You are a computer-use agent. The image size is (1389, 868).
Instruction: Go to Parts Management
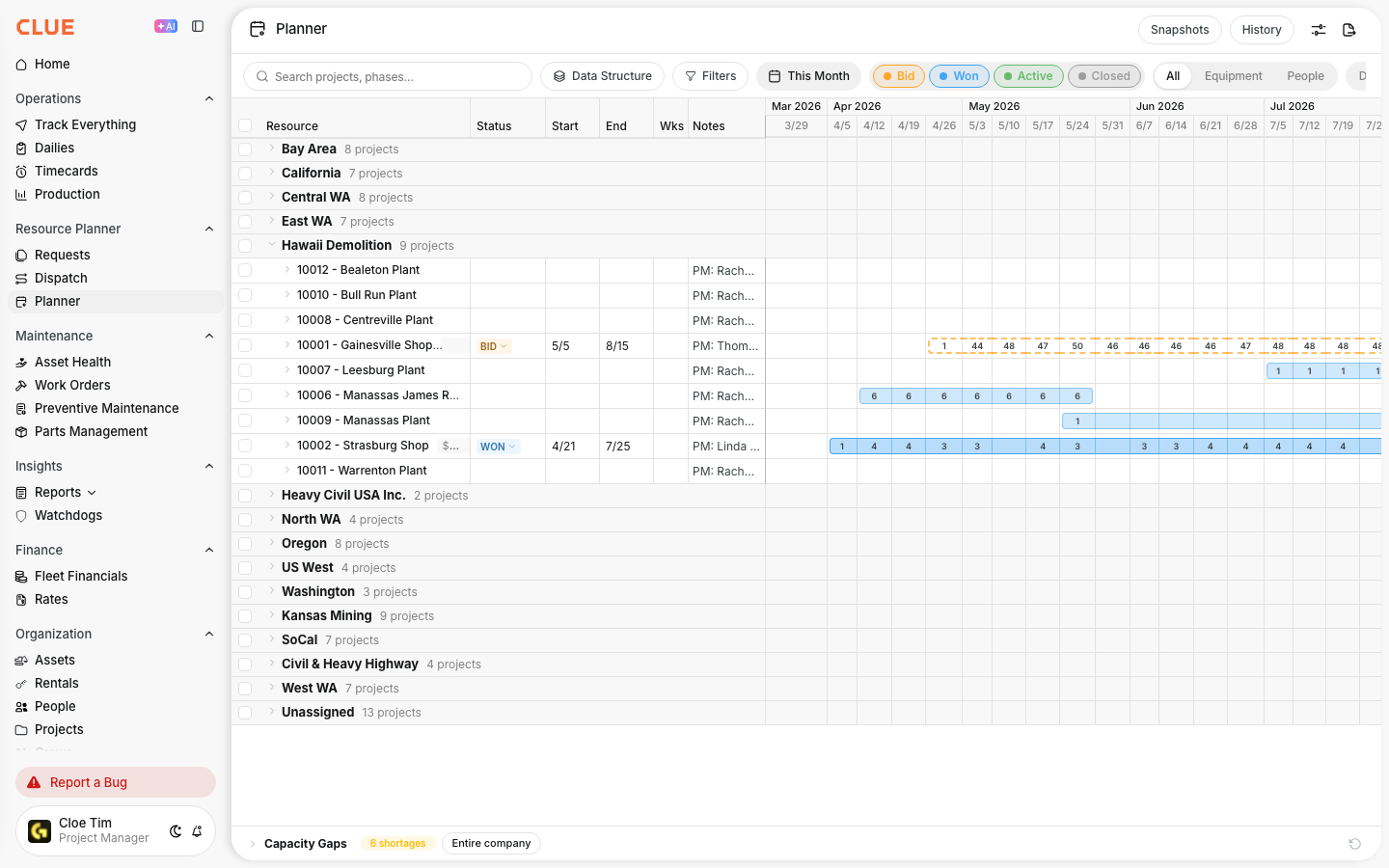point(91,431)
